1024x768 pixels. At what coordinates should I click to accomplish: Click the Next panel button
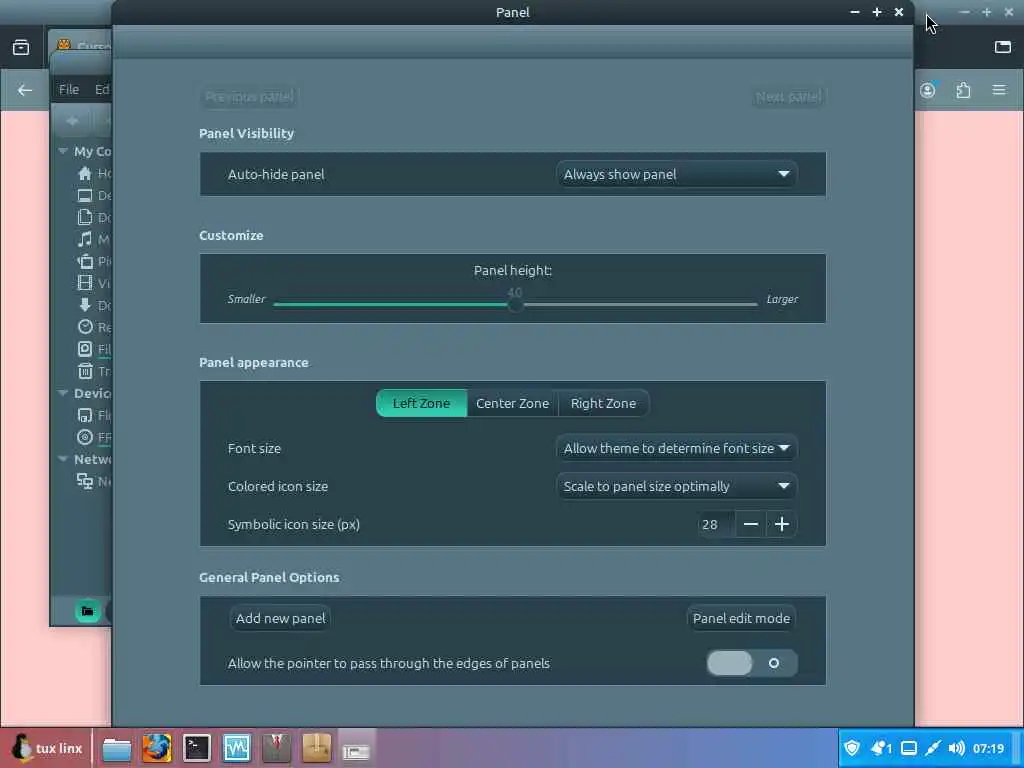[788, 97]
